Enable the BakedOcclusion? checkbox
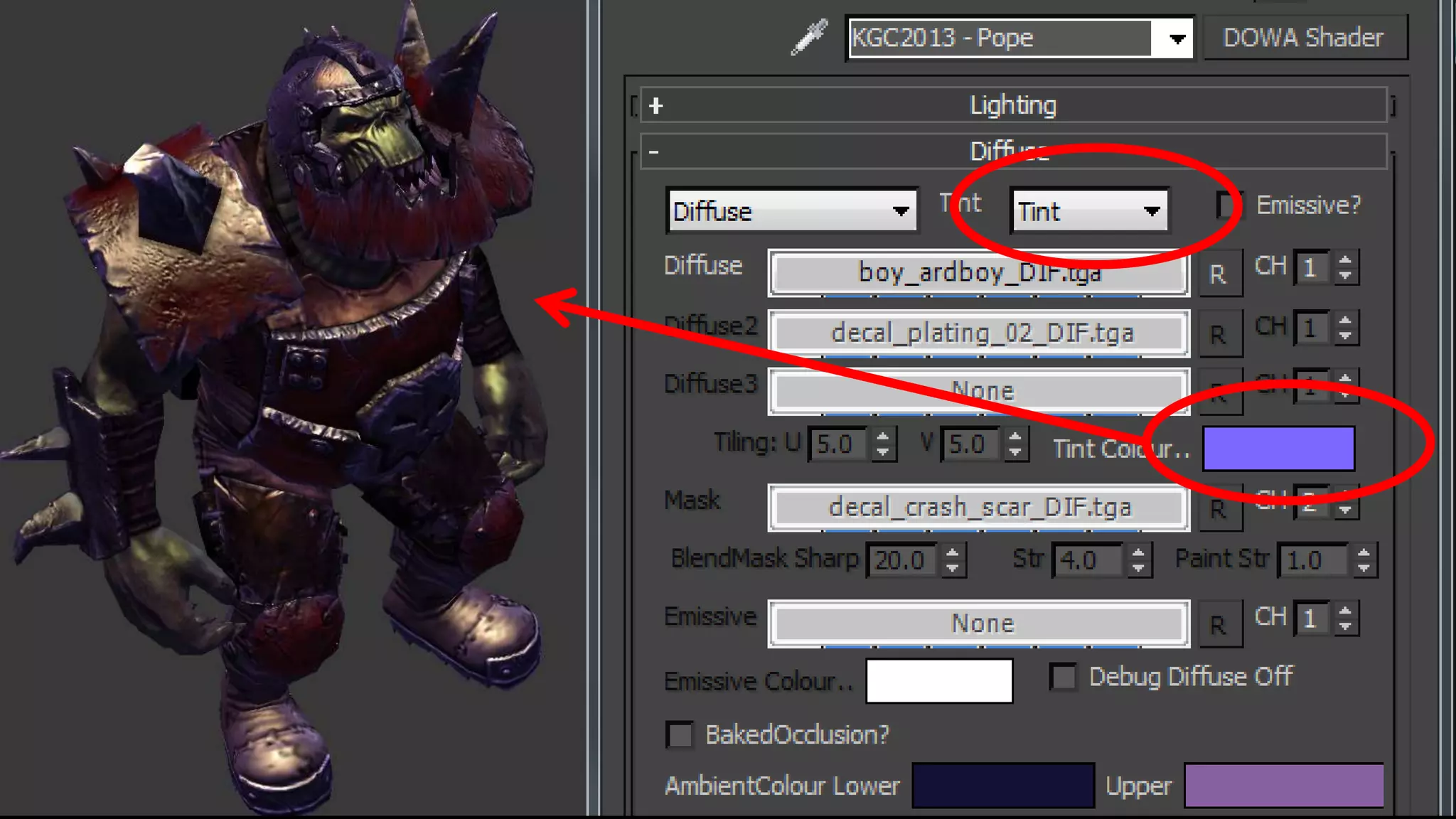This screenshot has width=1456, height=819. point(680,734)
